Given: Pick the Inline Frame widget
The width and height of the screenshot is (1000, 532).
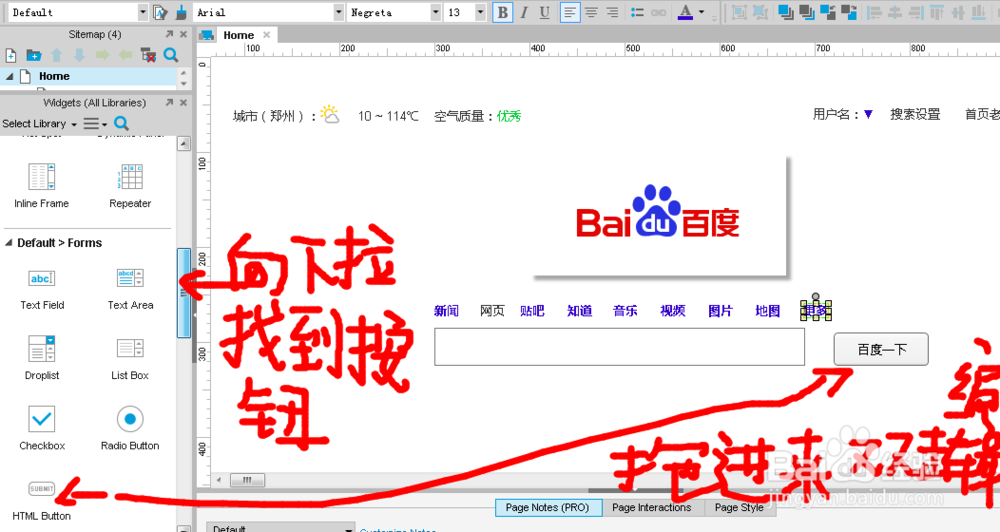Looking at the screenshot, I should [x=41, y=186].
